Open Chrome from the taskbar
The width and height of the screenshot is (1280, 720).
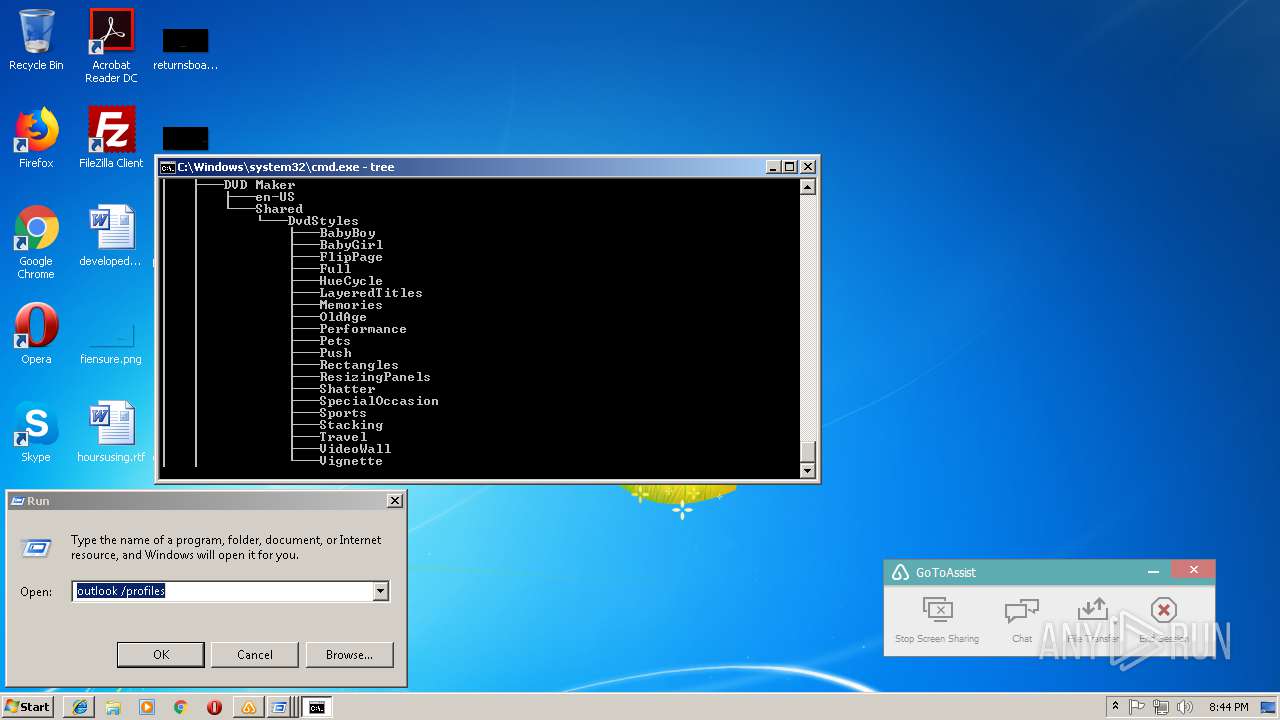pyautogui.click(x=181, y=707)
